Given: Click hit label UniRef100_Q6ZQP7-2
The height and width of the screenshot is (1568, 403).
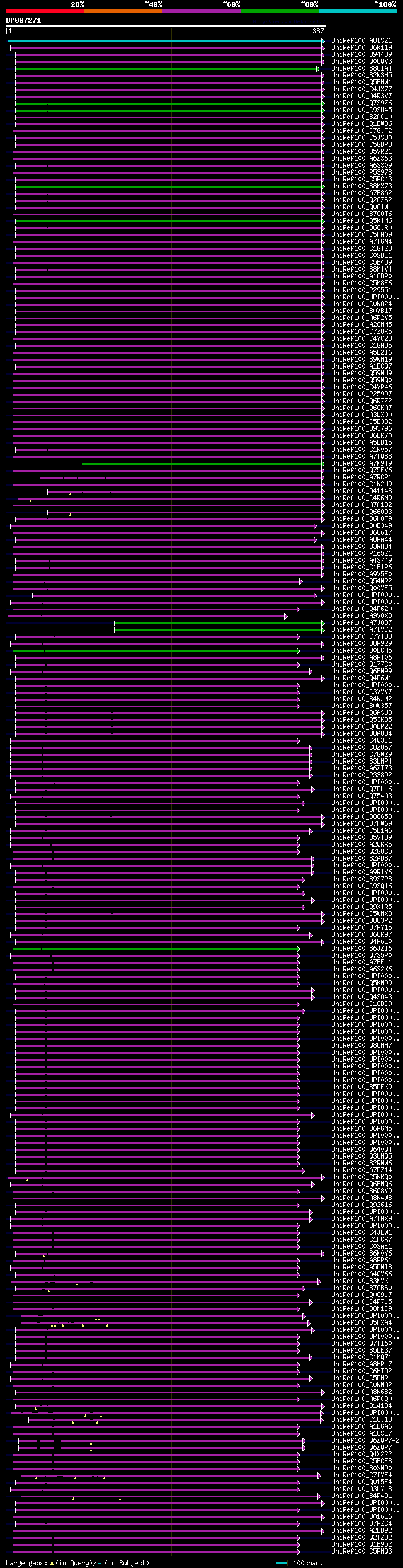Looking at the screenshot, I should pos(365,1441).
